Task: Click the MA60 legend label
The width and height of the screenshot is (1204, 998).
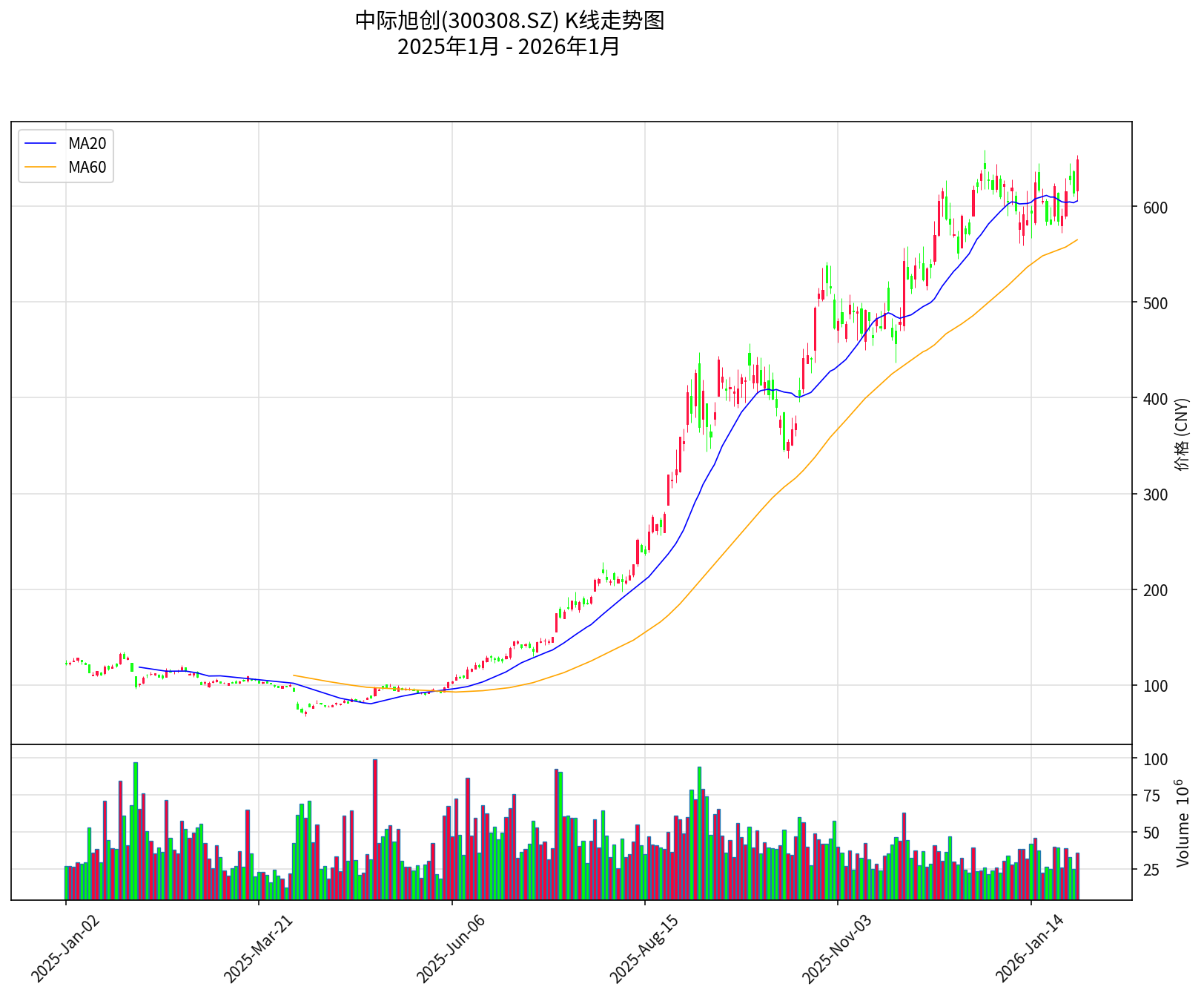Action: [87, 168]
